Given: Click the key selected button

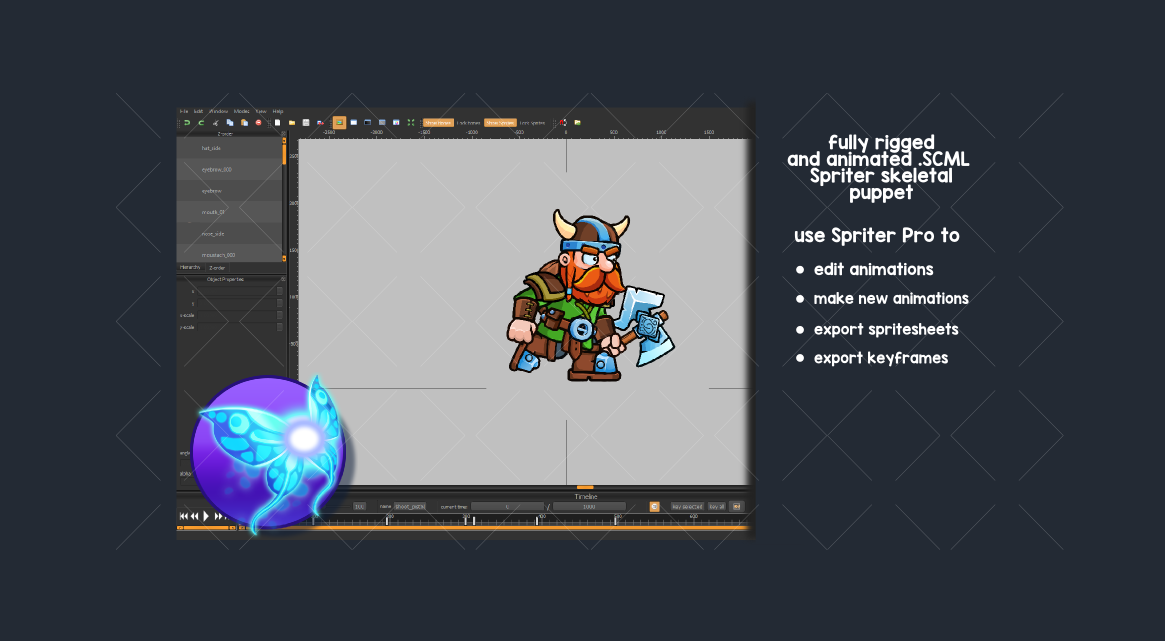Looking at the screenshot, I should pyautogui.click(x=687, y=507).
